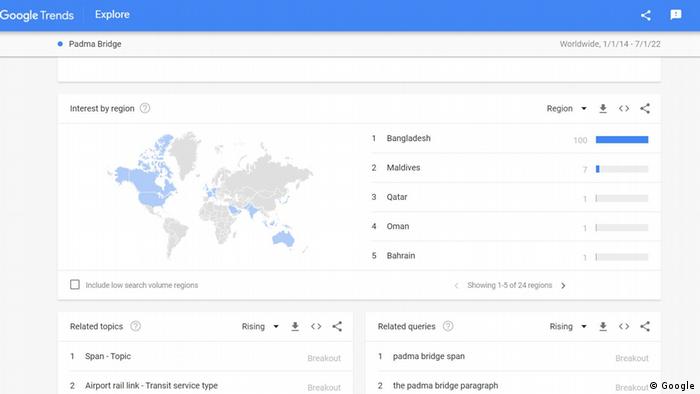Expand the Region dropdown
700x394 pixels.
[x=567, y=108]
